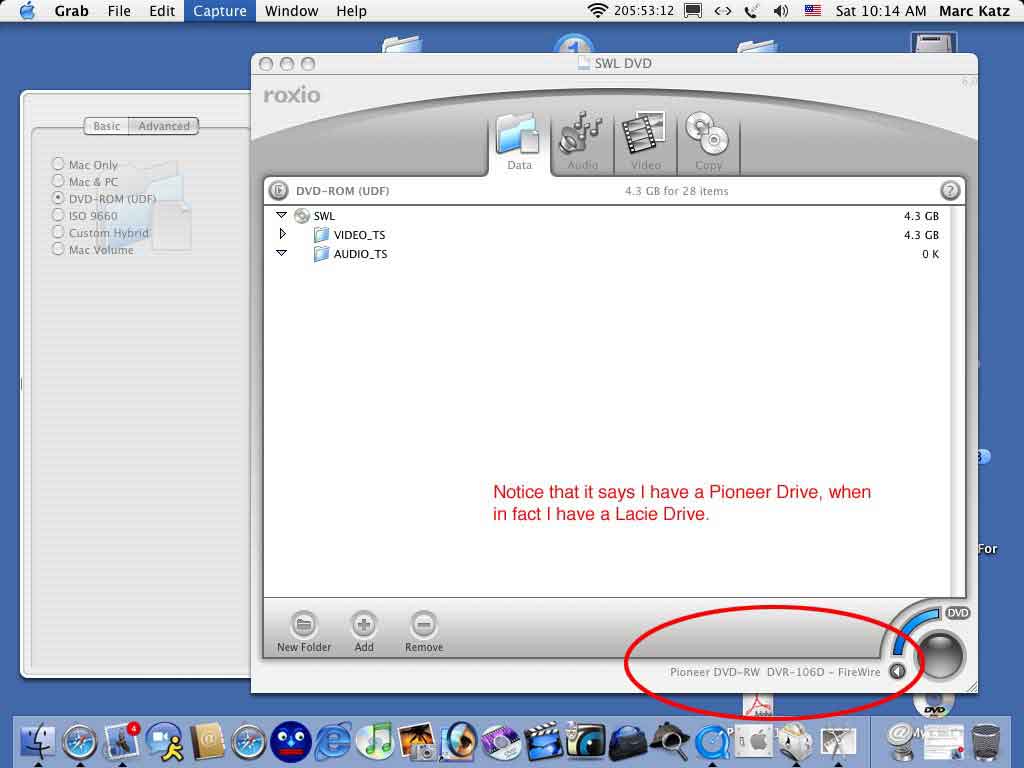
Task: Click the SWL disc icon in the list
Action: pos(302,216)
